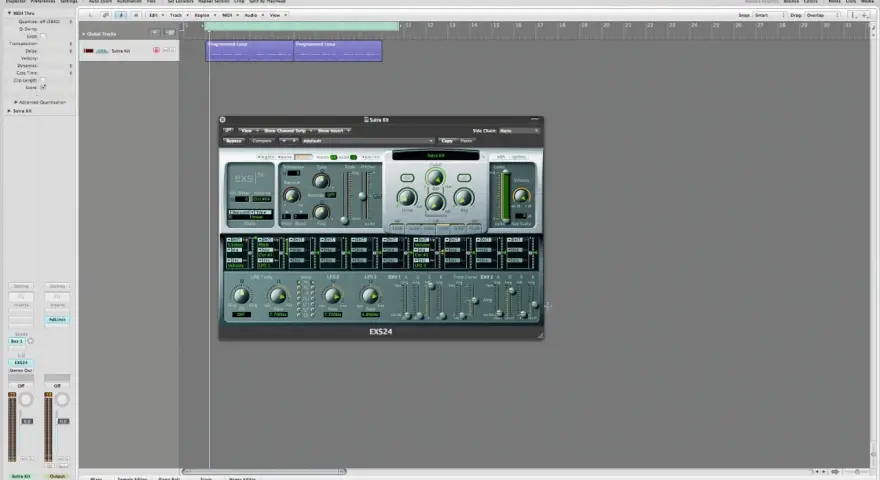The height and width of the screenshot is (480, 880).
Task: Open the Show Channel Strip dropdown
Action: [288, 130]
